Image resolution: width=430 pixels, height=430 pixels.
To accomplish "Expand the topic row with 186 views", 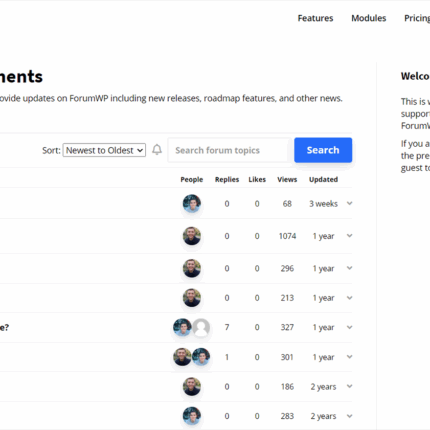I will (x=349, y=386).
